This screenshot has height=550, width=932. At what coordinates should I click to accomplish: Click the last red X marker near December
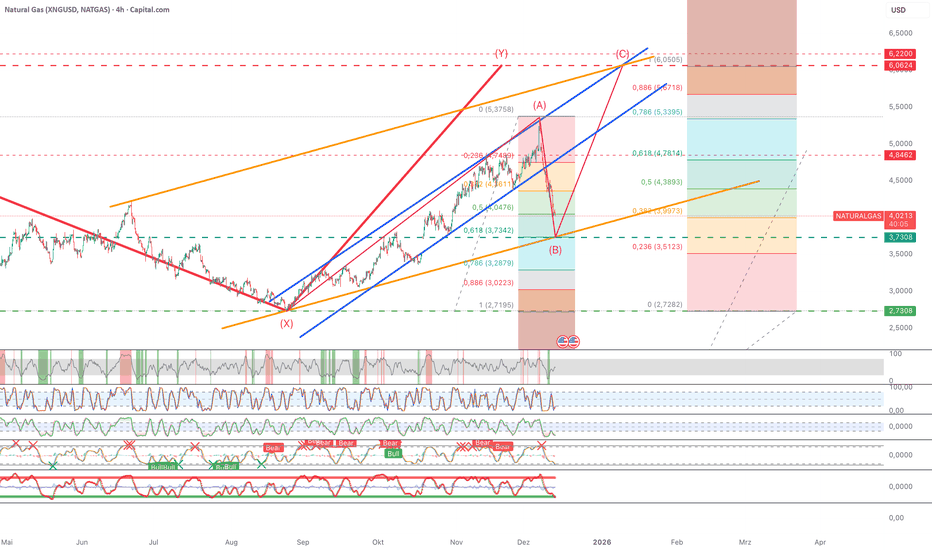(x=541, y=445)
